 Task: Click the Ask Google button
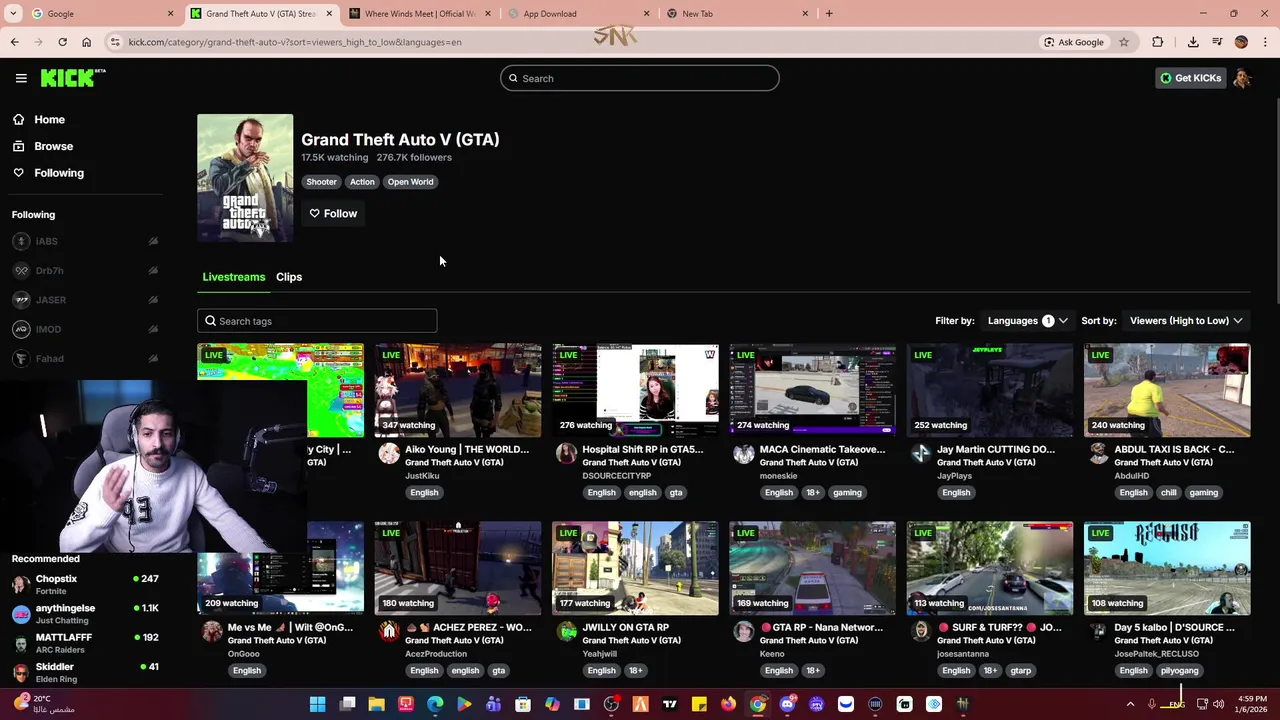pos(1074,42)
